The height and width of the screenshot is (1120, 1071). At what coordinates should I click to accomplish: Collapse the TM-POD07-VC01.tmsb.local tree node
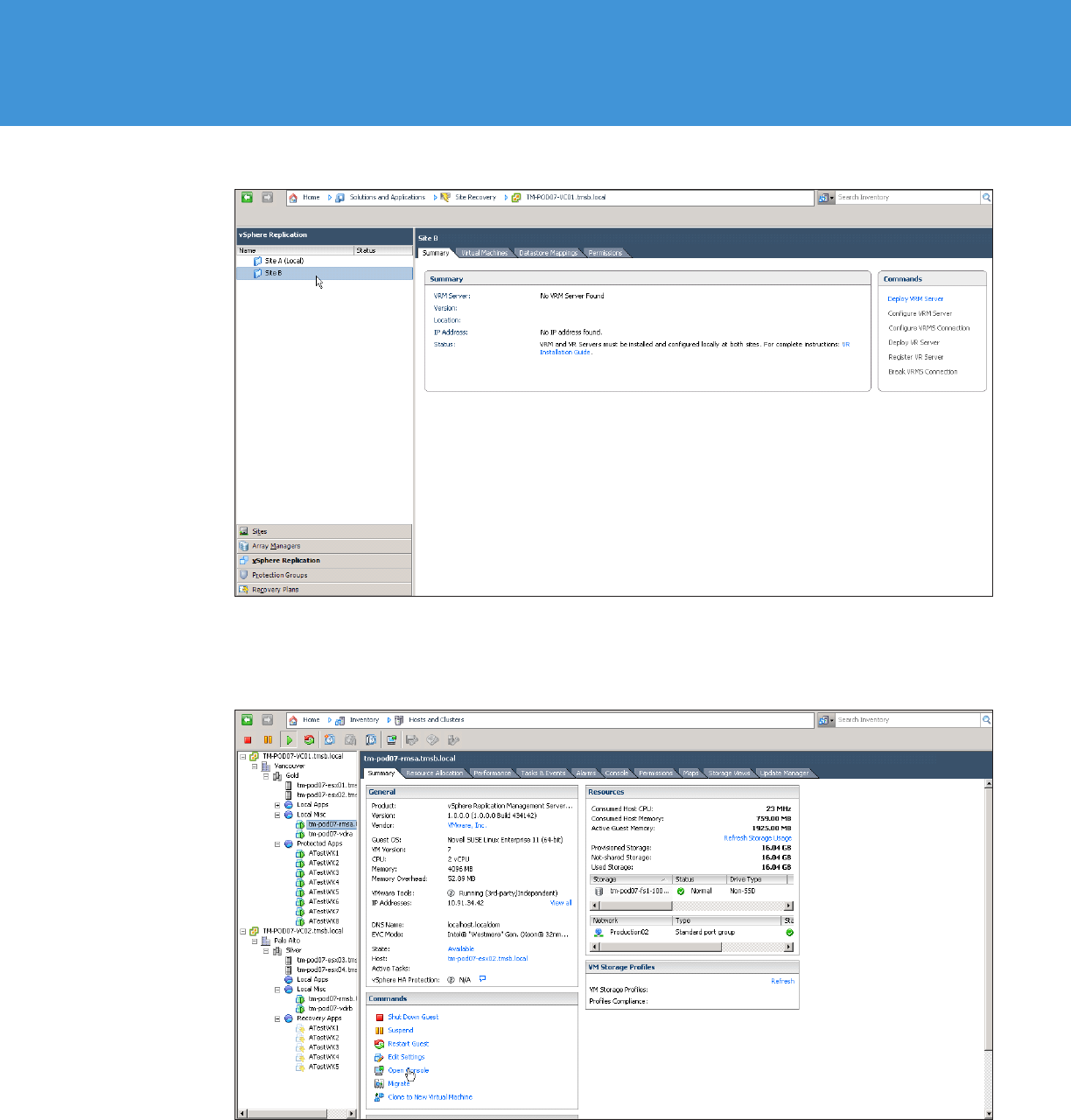click(x=244, y=756)
